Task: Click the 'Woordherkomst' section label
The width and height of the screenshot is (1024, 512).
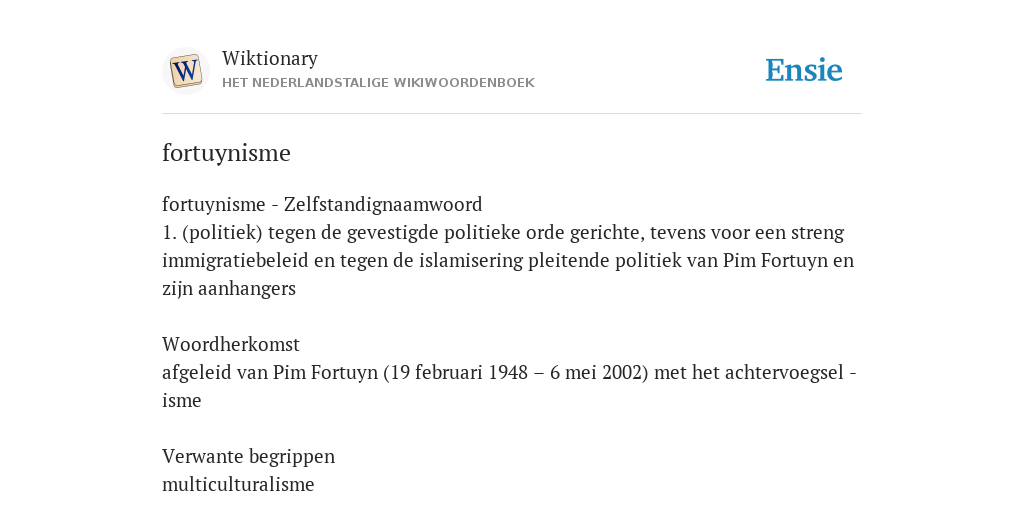Action: click(x=231, y=344)
